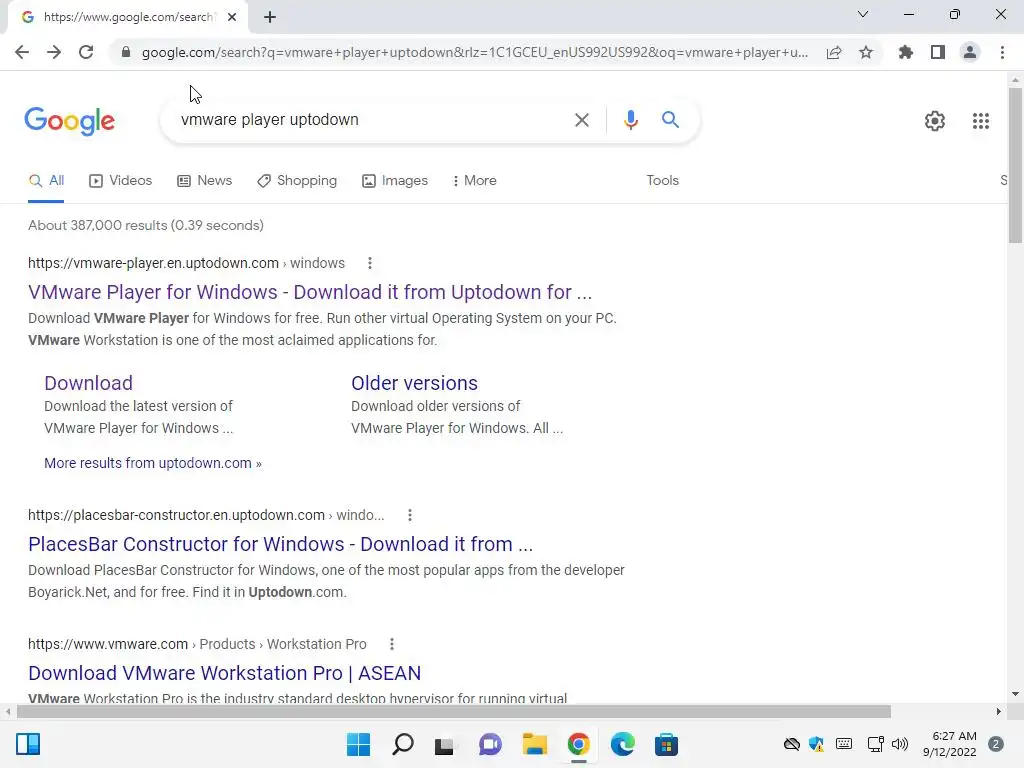Start voice search with the microphone
The width and height of the screenshot is (1024, 768).
630,120
